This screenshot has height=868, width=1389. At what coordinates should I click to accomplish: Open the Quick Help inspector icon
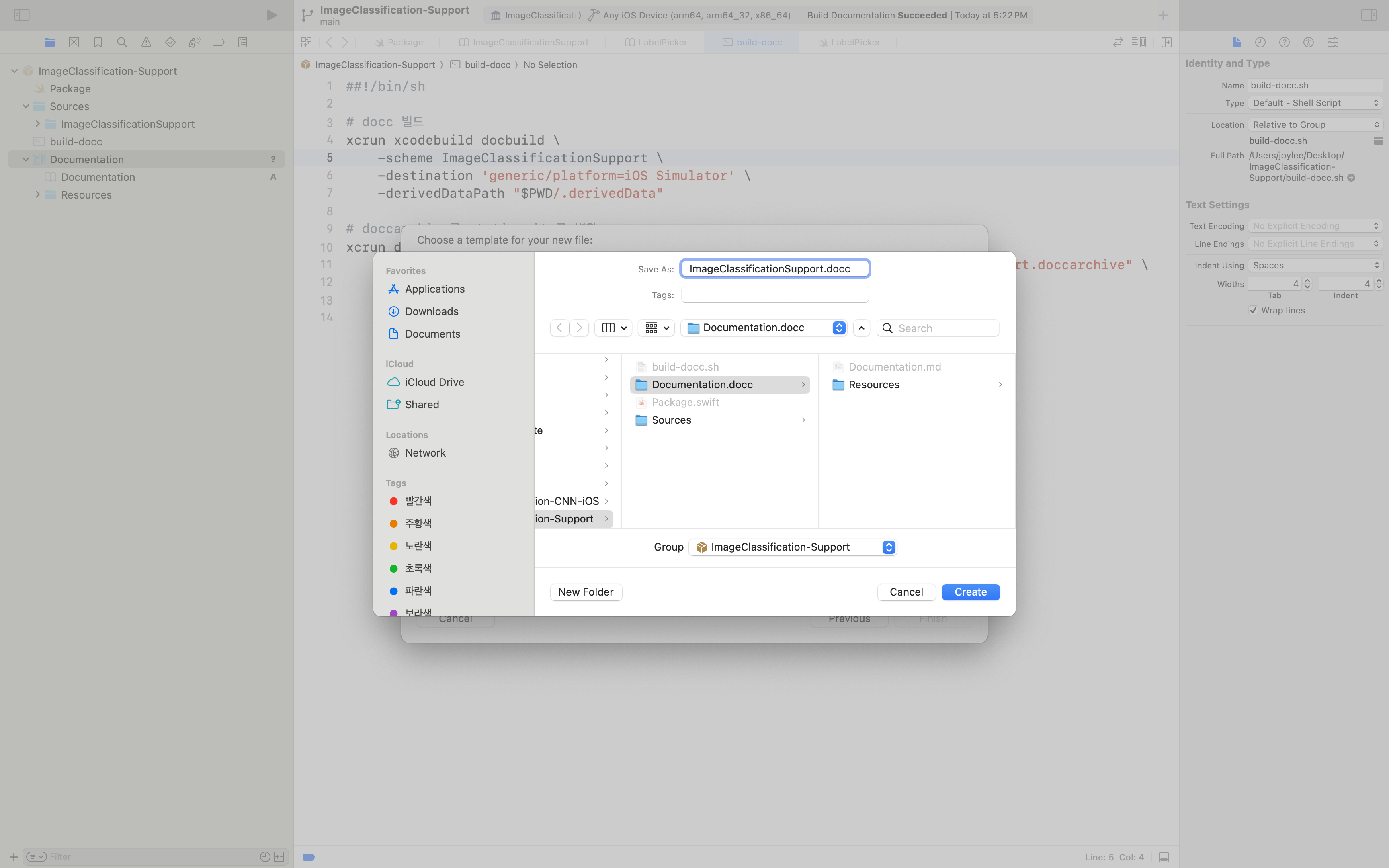[1285, 42]
